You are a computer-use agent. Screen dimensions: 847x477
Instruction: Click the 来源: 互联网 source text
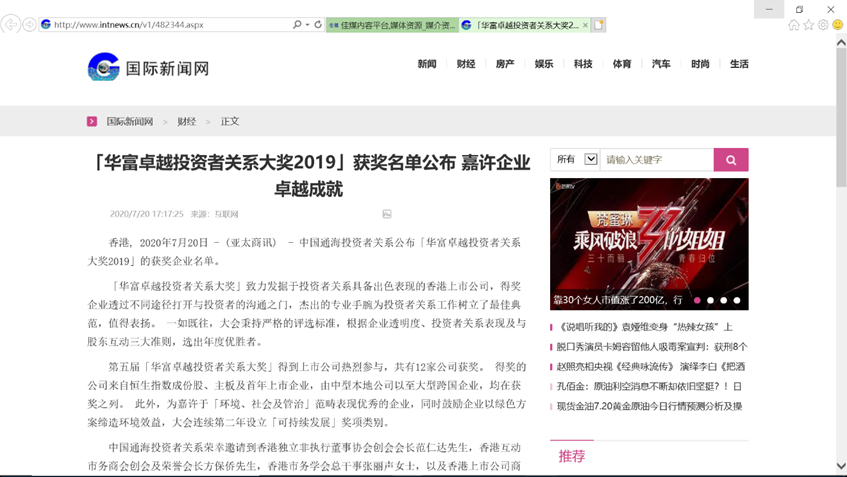tap(214, 214)
